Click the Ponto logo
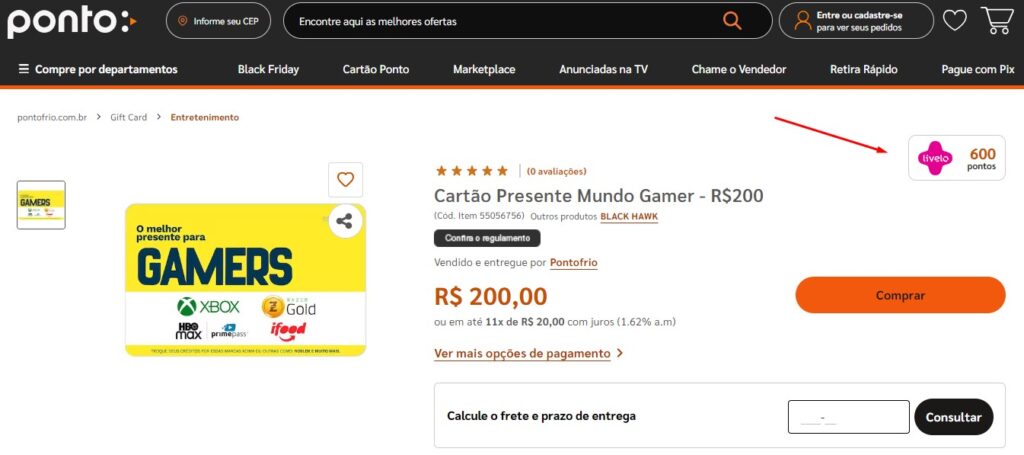This screenshot has width=1024, height=455. coord(71,20)
